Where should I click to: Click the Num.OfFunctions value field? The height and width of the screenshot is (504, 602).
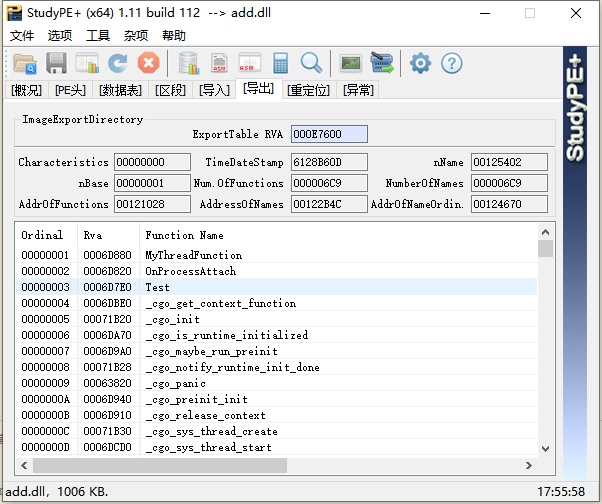tap(329, 183)
